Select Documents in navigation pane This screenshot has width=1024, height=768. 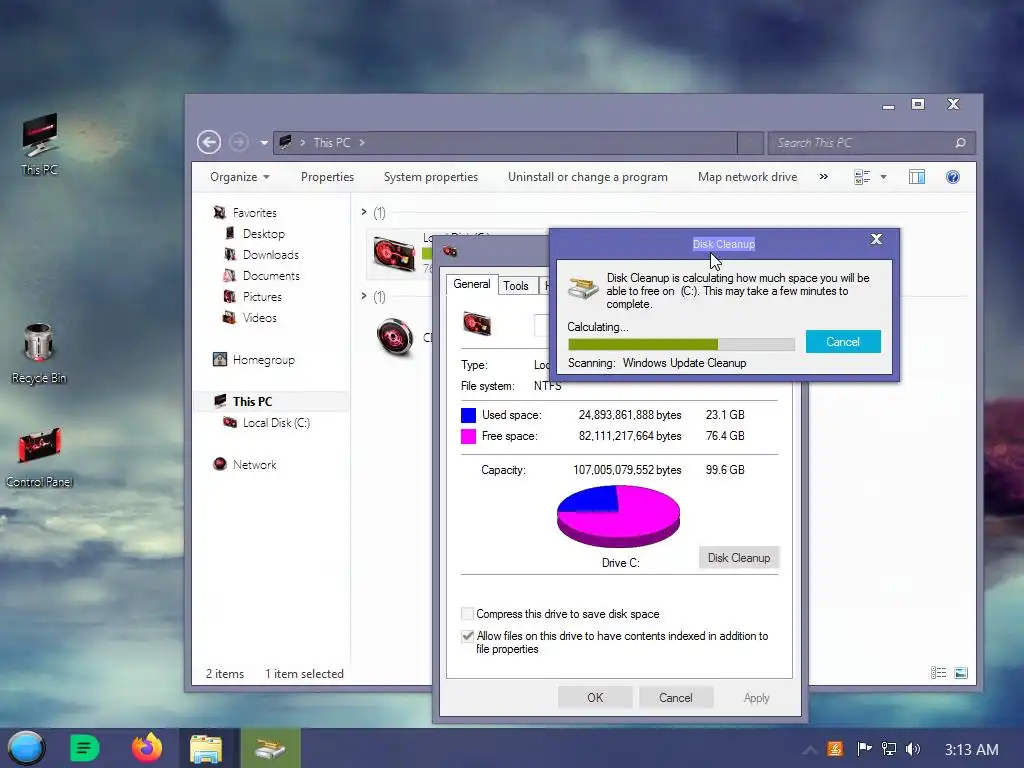[x=271, y=276]
